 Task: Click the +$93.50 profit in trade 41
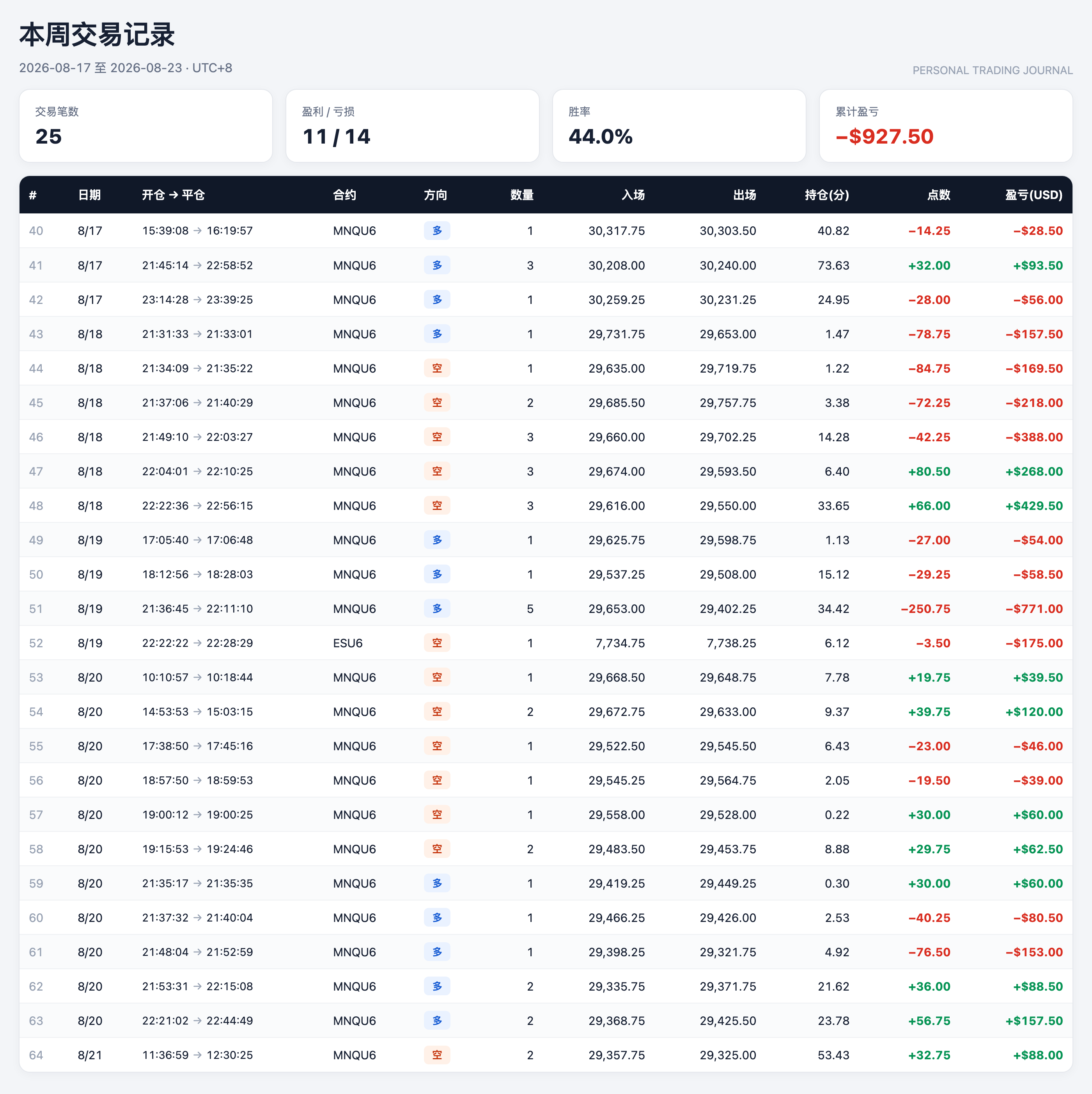[1038, 266]
